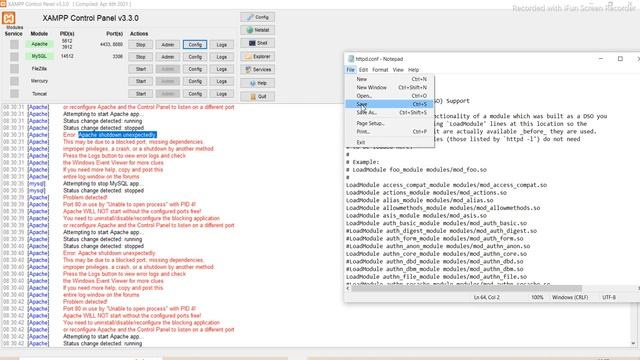
Task: Maximize the Notepad window
Action: point(620,59)
